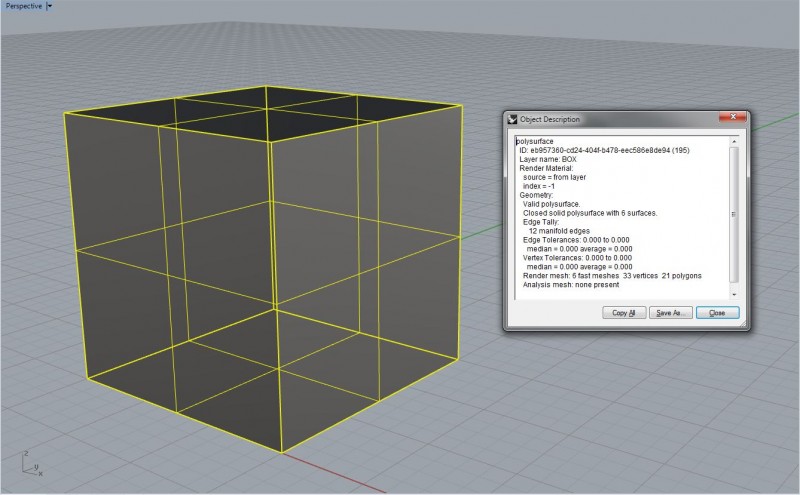Click the description scrollbar thumb
The width and height of the screenshot is (800, 495).
[735, 212]
